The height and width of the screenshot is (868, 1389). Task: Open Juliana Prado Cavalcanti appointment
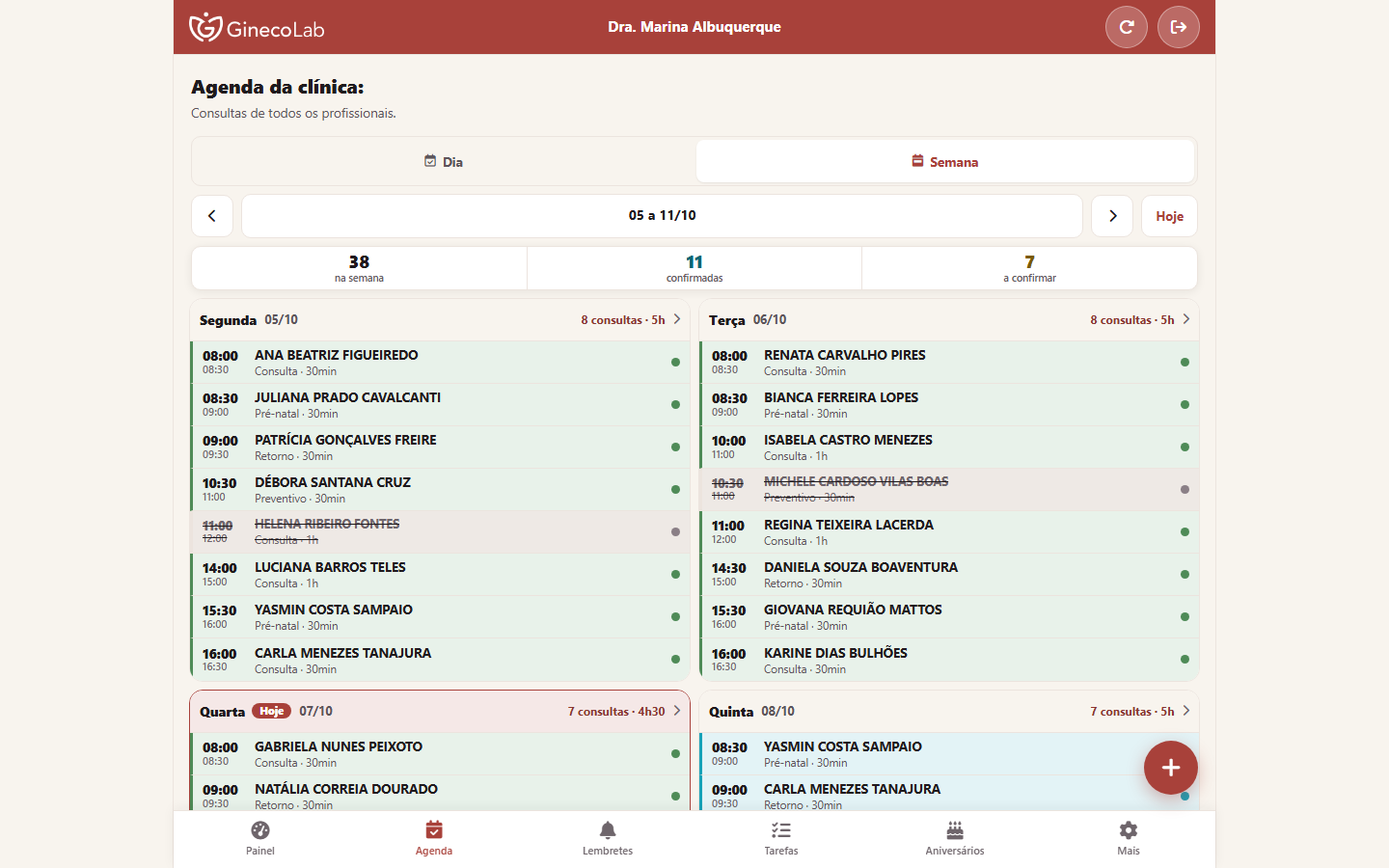(x=441, y=405)
